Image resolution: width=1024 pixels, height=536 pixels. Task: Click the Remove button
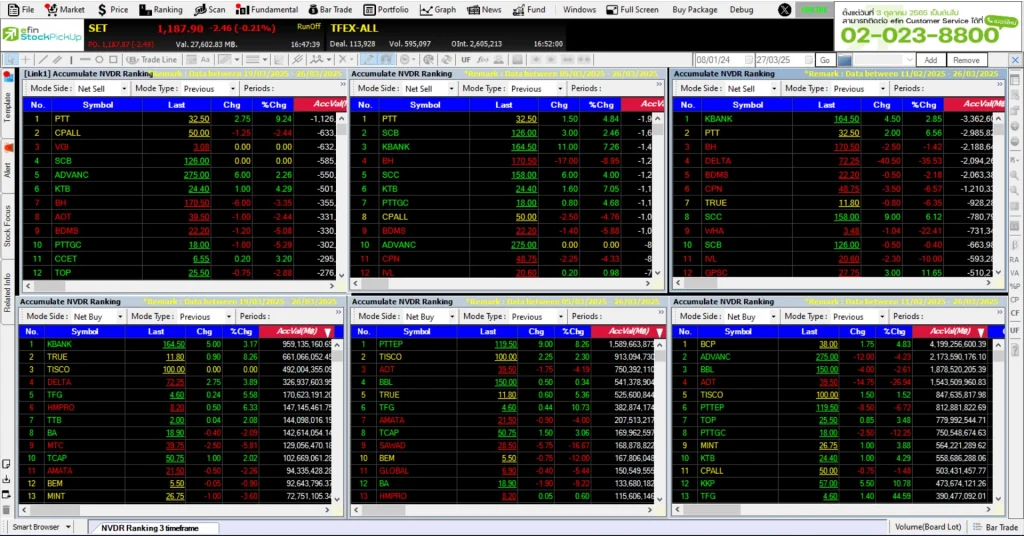coord(966,60)
